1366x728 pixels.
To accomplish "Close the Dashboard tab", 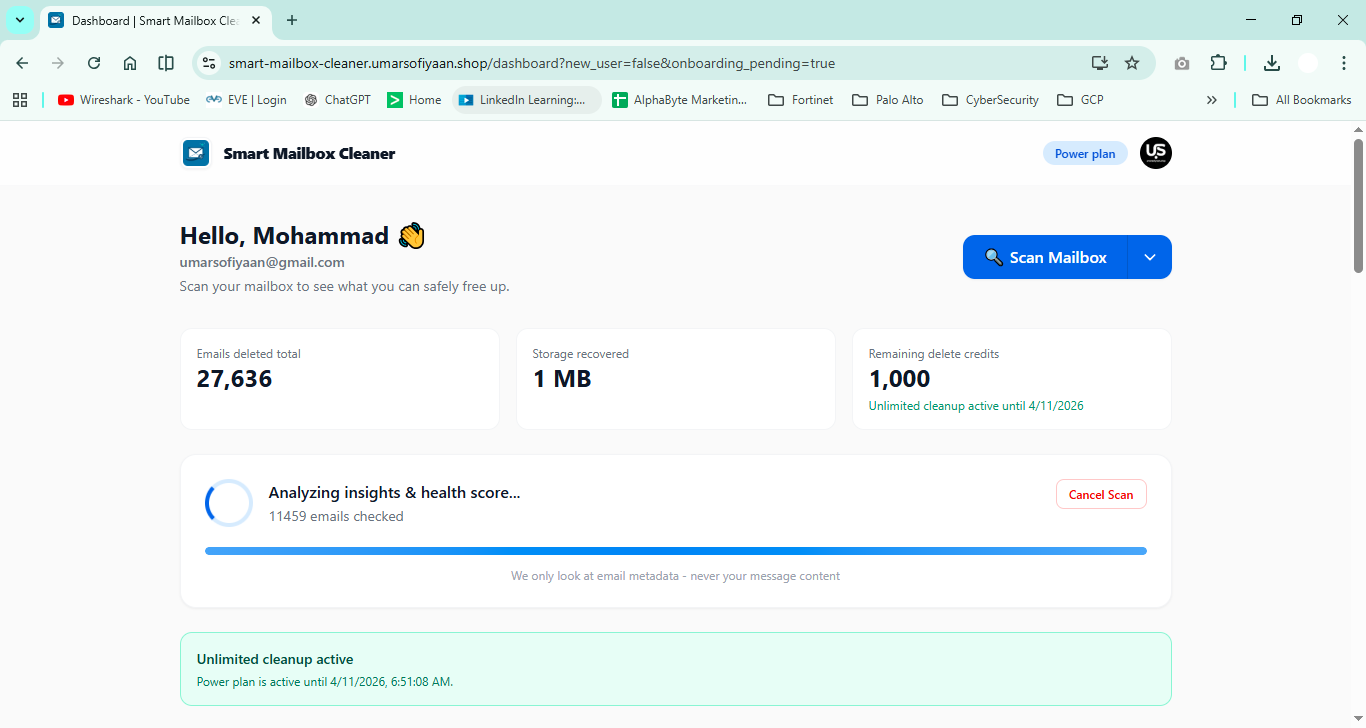I will tap(256, 20).
